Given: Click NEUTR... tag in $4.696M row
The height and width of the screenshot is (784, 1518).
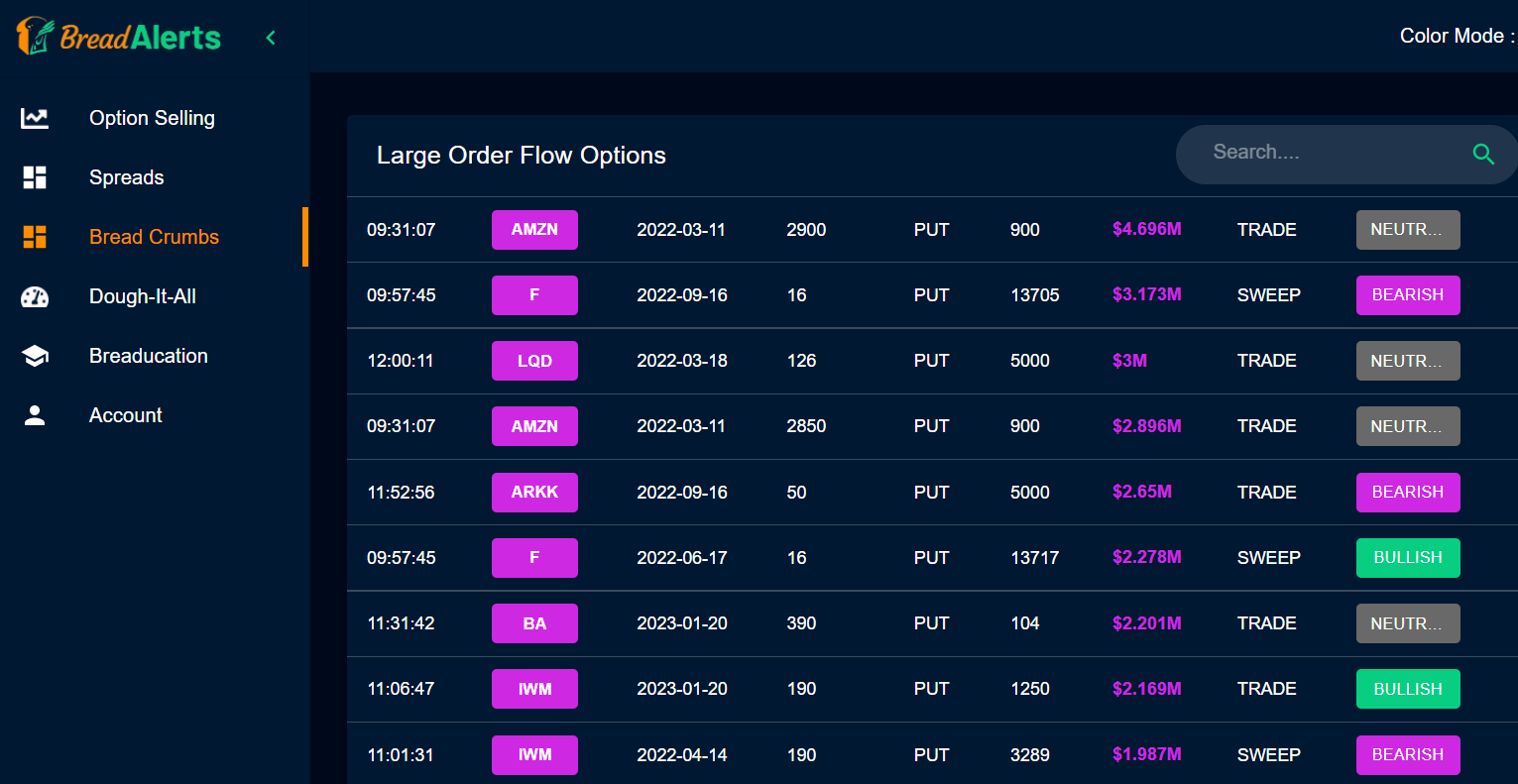Looking at the screenshot, I should point(1408,230).
